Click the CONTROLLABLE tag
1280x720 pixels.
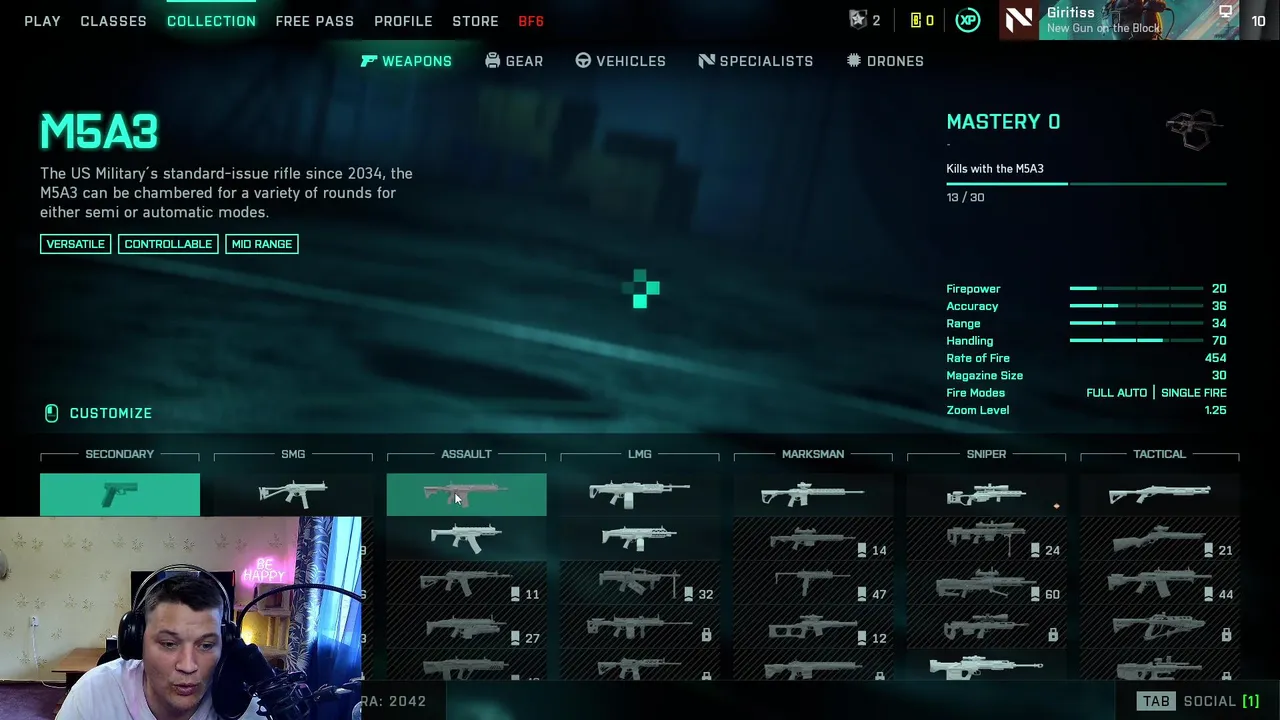pyautogui.click(x=168, y=244)
